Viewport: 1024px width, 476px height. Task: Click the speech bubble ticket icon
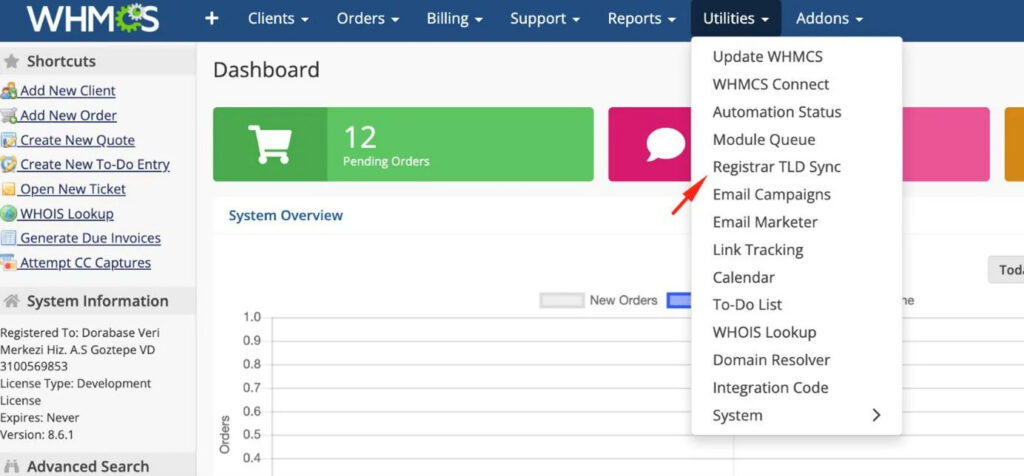click(x=665, y=144)
